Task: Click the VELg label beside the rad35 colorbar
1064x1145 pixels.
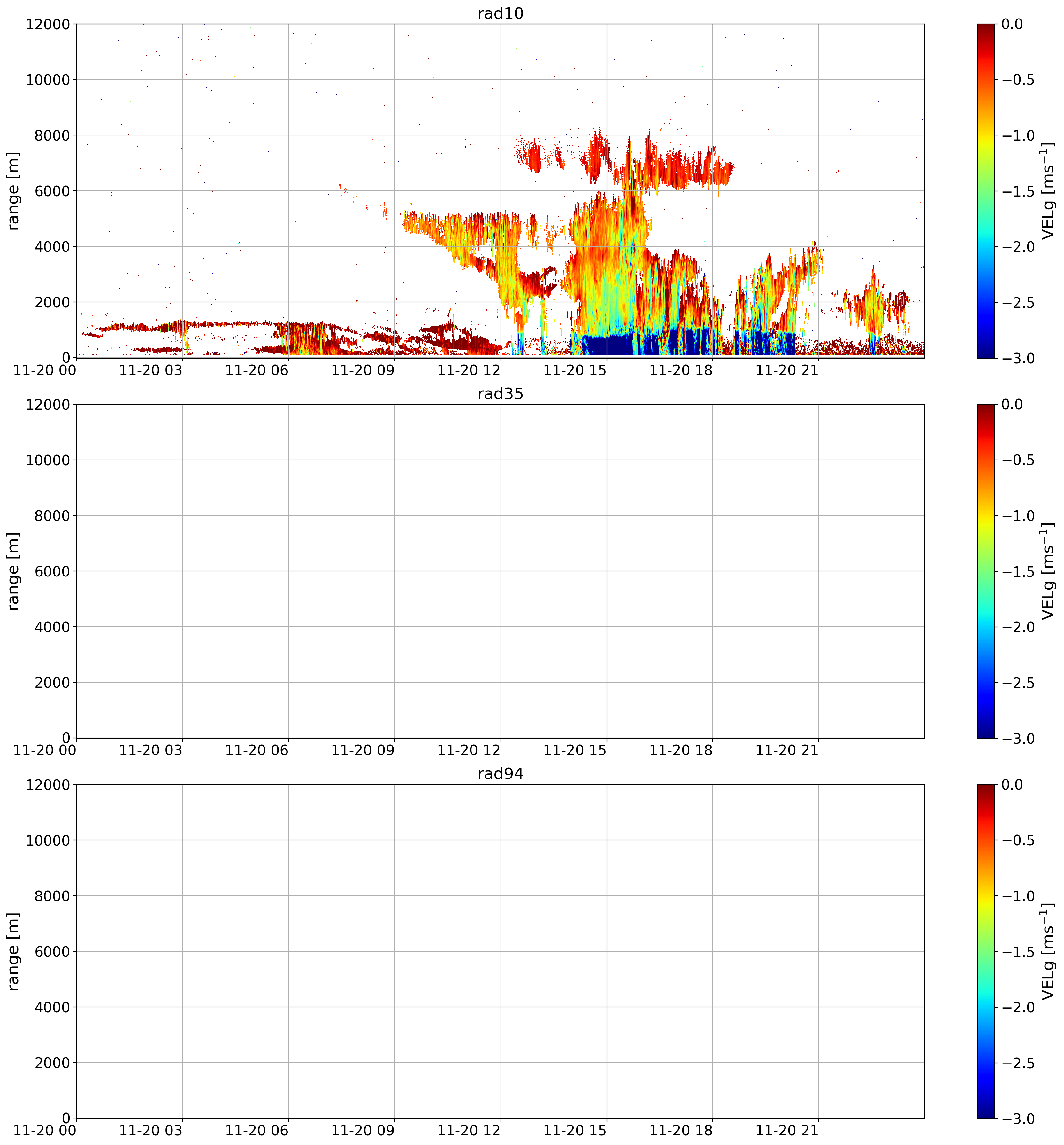Action: coord(1048,571)
